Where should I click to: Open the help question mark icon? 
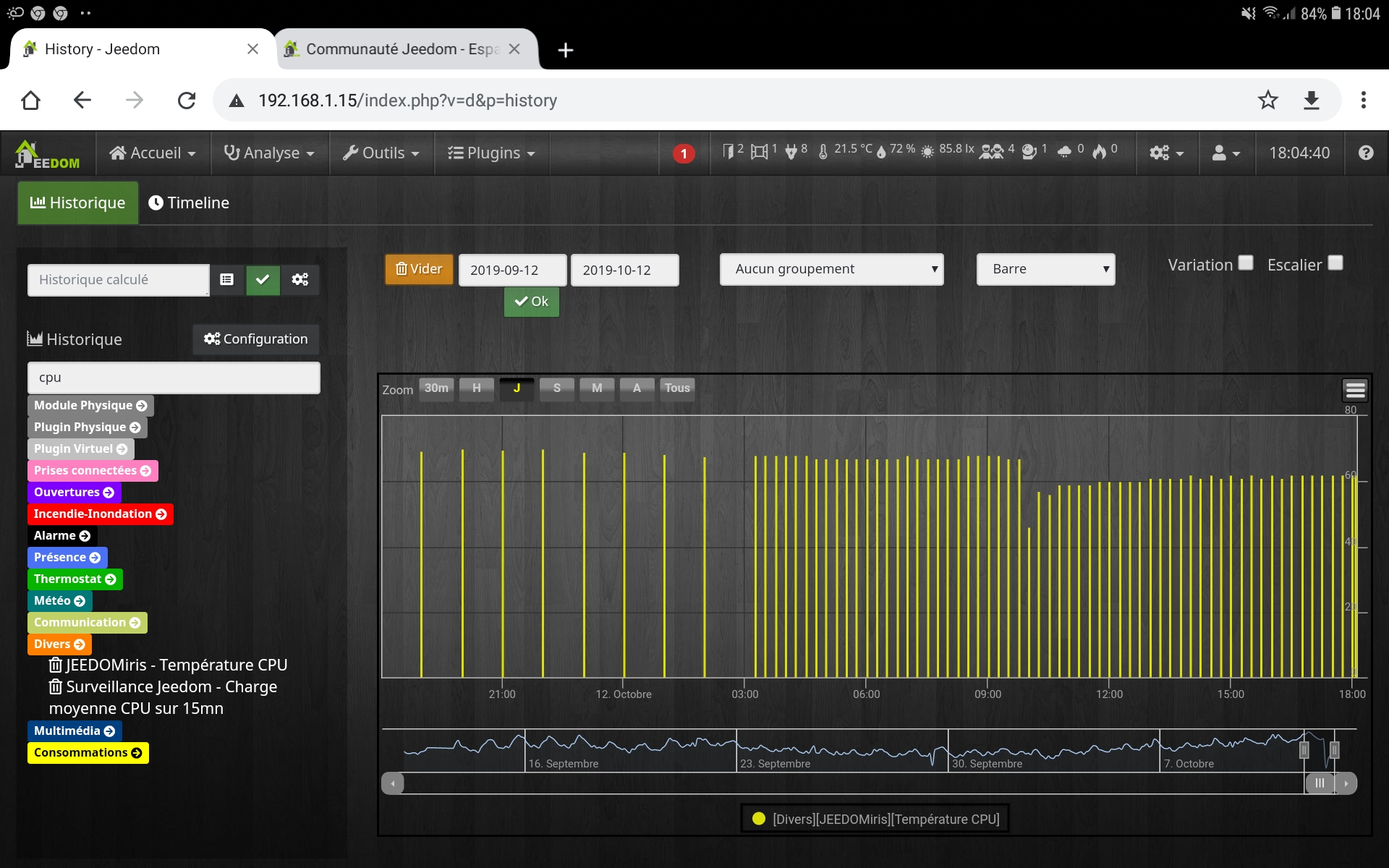pyautogui.click(x=1366, y=153)
